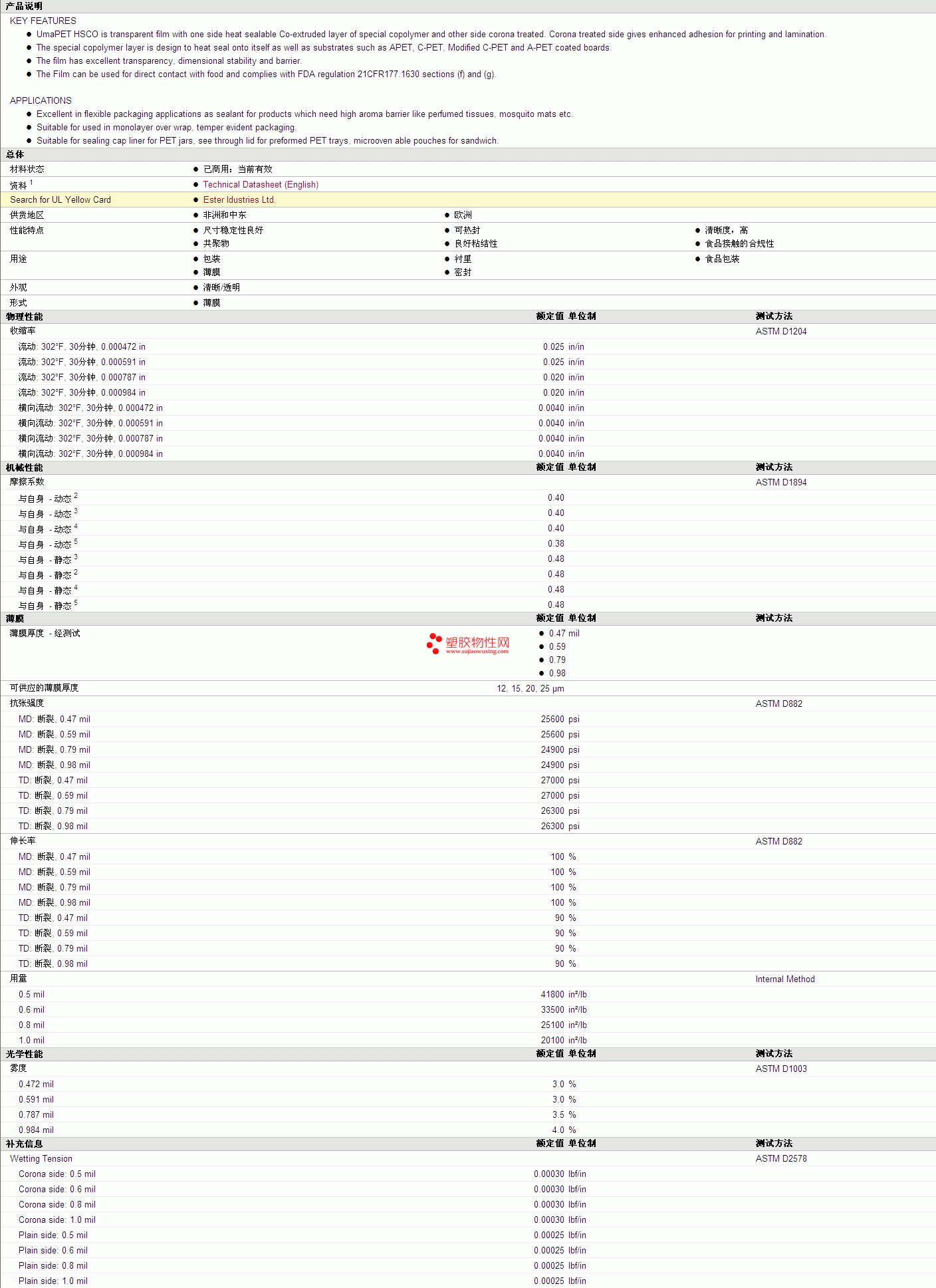Click the test method "ASTM D2578"
Screen dimensions: 936x1288
point(781,1159)
